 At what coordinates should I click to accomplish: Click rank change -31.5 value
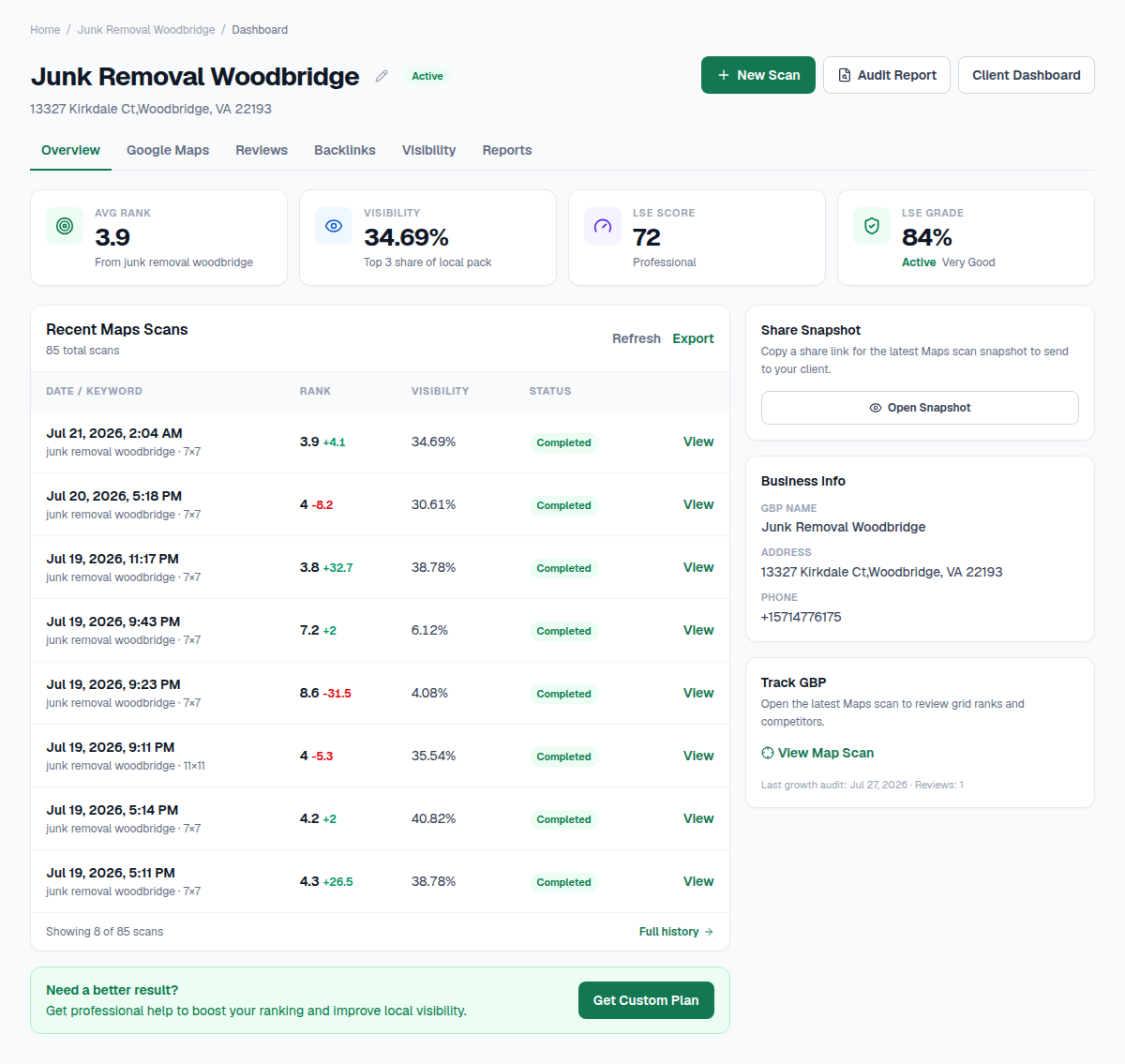pos(337,694)
